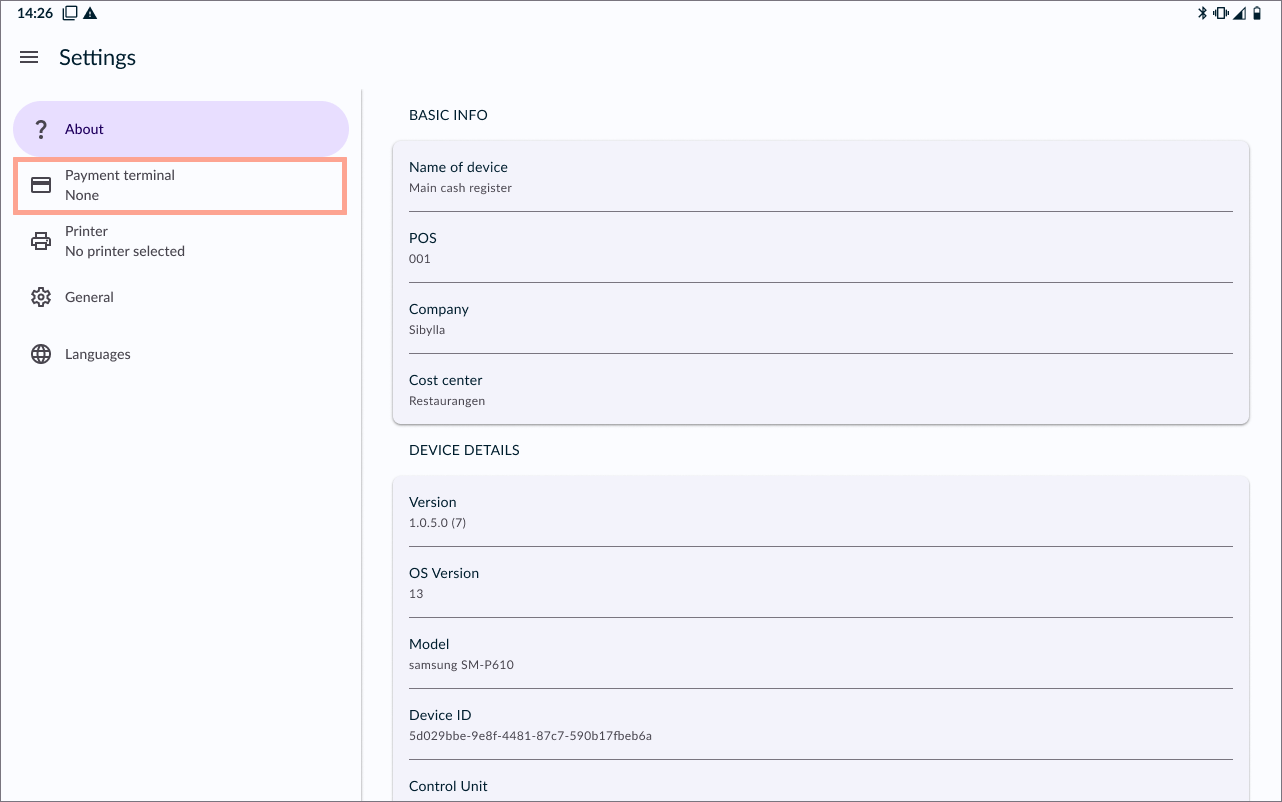
Task: Click the Device ID row
Action: pyautogui.click(x=821, y=724)
